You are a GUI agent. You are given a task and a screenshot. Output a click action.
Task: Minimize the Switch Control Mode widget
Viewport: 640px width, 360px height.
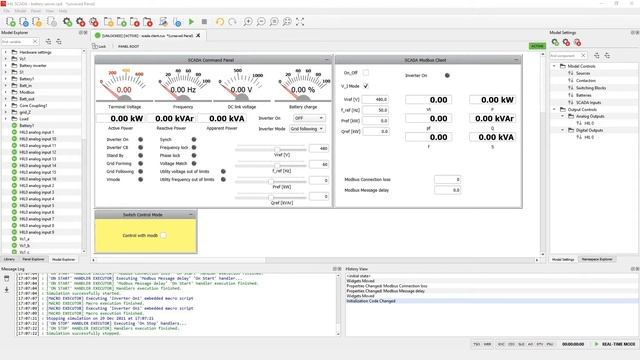191,214
